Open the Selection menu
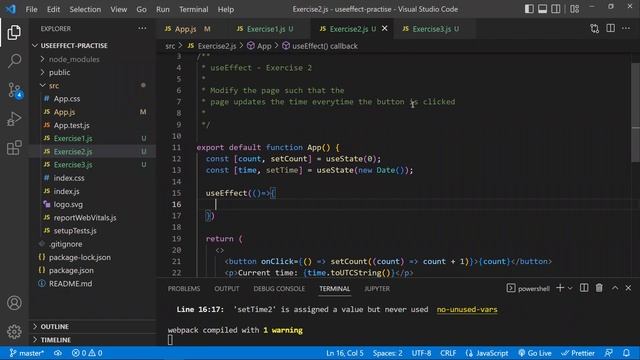640x360 pixels. point(85,9)
